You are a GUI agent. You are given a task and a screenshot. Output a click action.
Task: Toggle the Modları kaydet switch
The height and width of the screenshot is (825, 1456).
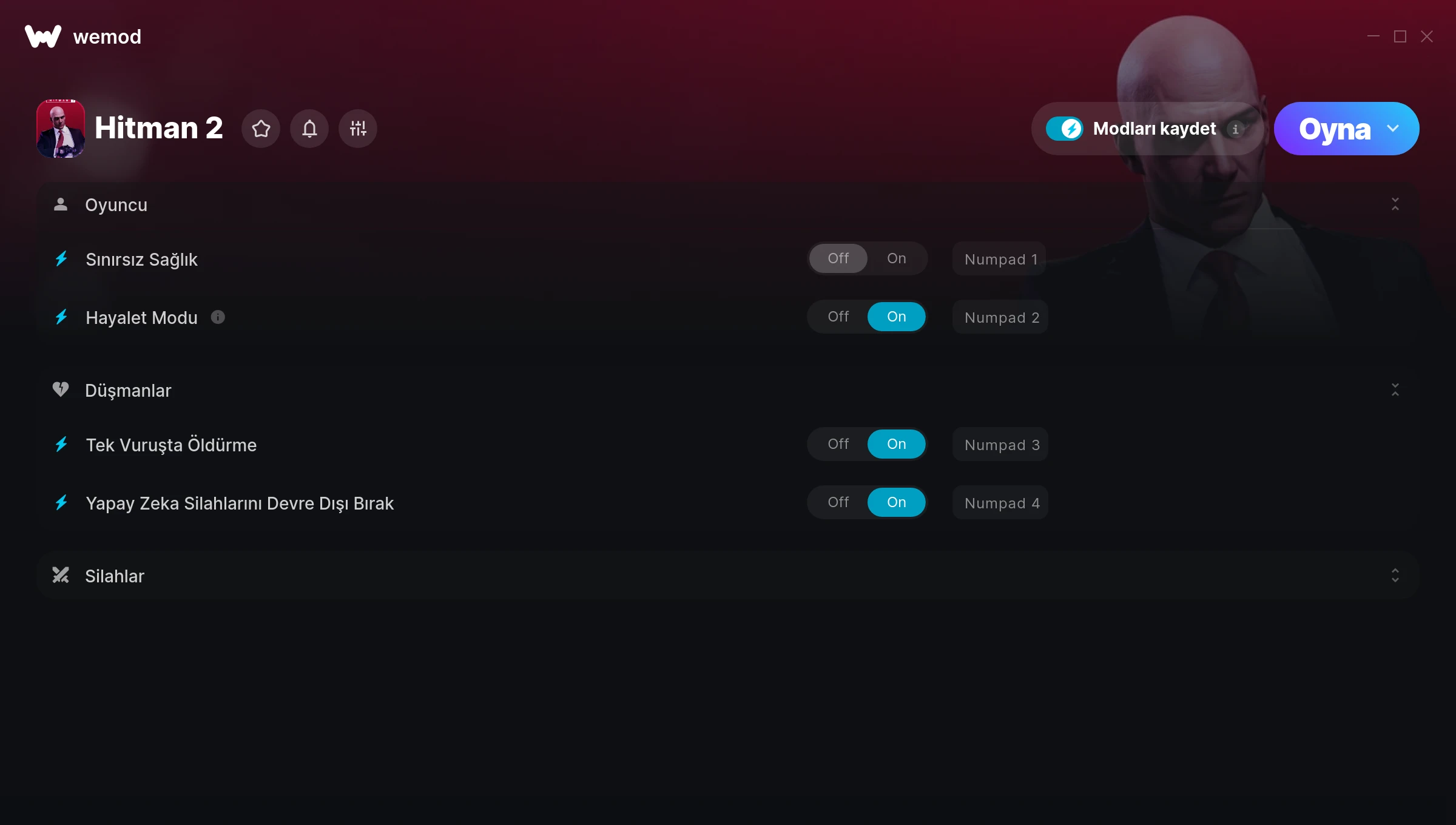point(1065,129)
